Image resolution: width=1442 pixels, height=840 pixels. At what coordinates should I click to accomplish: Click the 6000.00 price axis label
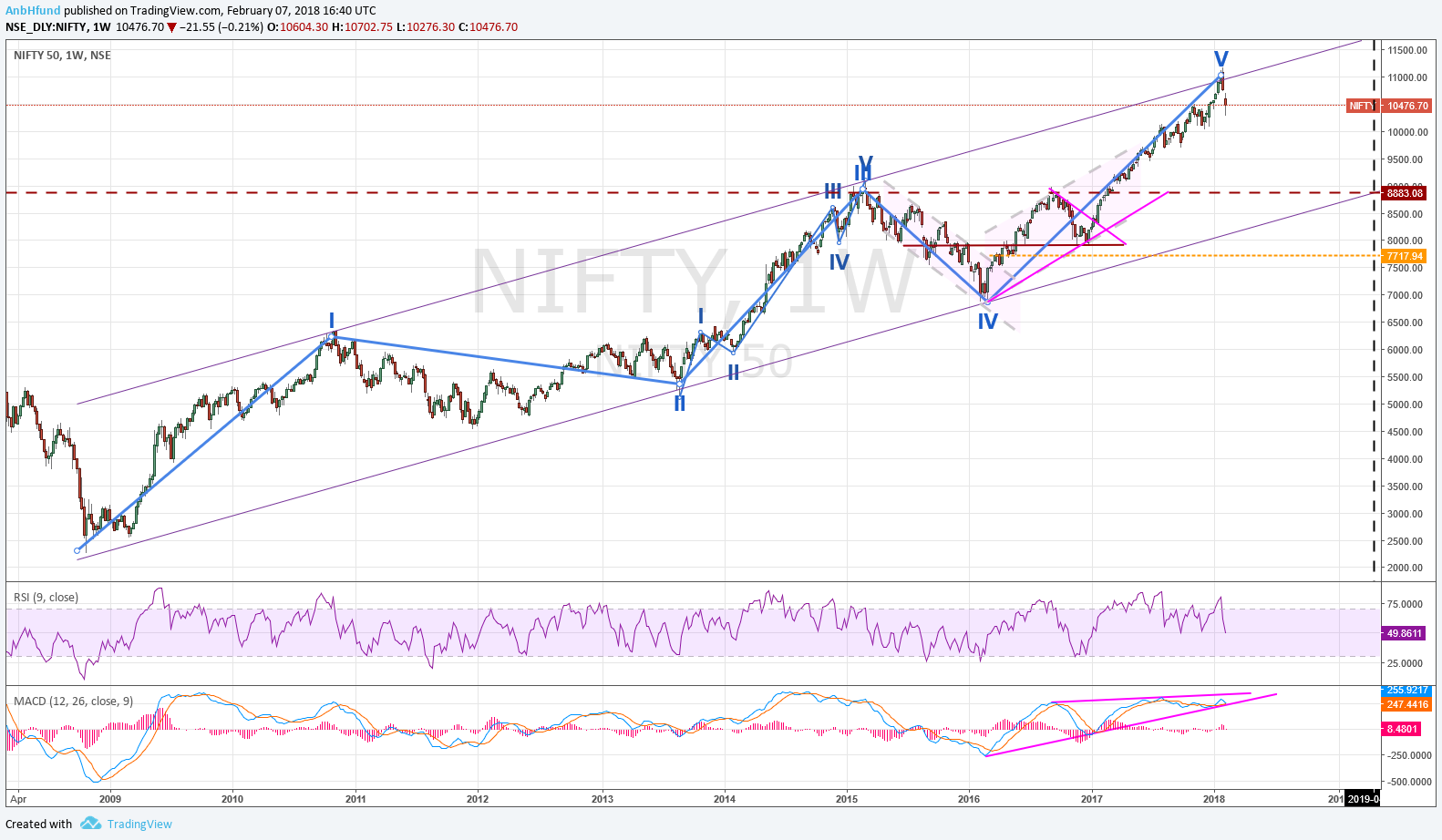pyautogui.click(x=1405, y=350)
